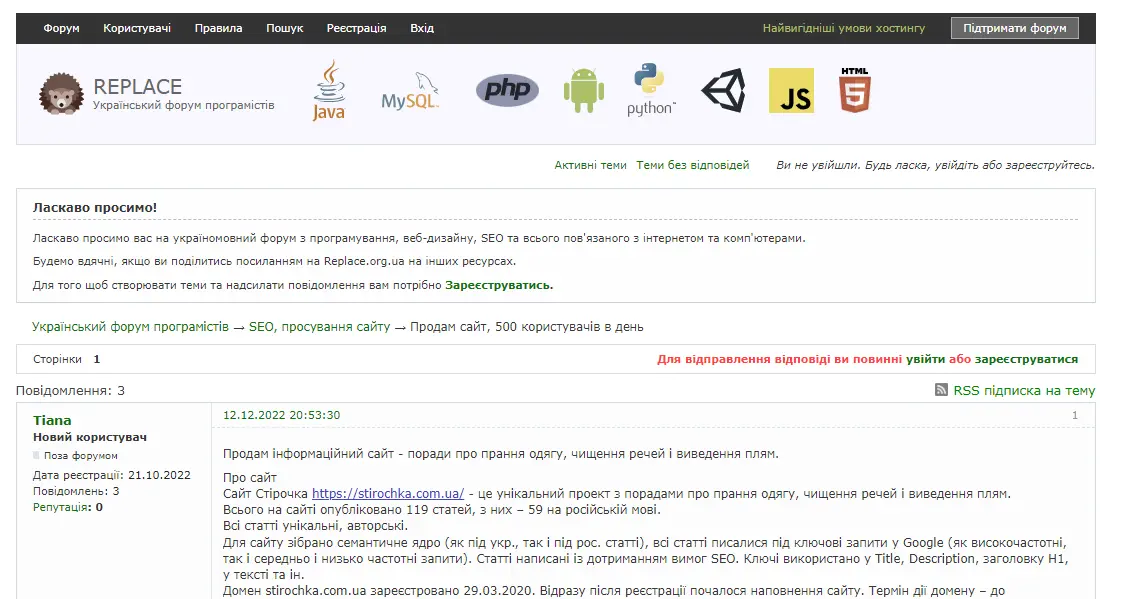Go to Користувачі in the navbar
Screen dimensions: 1122x599
(x=137, y=28)
